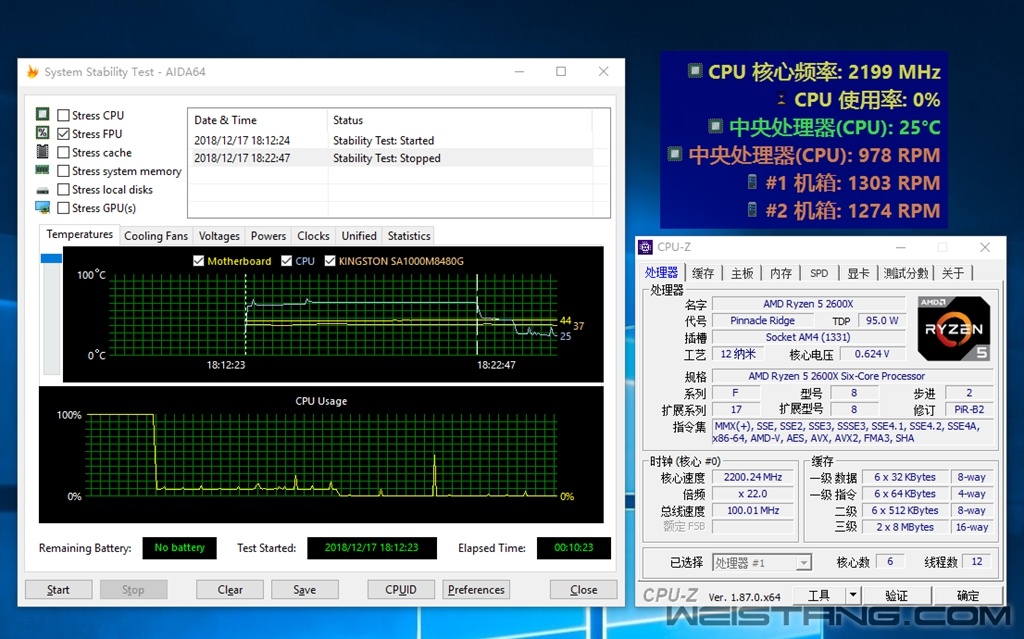Click the #1 chassis fan icon
Viewport: 1024px width, 639px height.
pyautogui.click(x=752, y=182)
